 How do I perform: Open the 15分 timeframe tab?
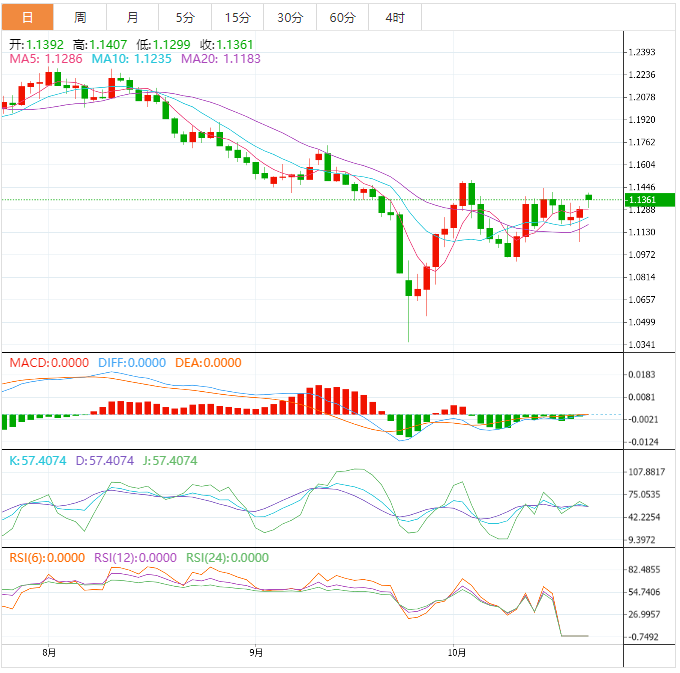pyautogui.click(x=238, y=17)
